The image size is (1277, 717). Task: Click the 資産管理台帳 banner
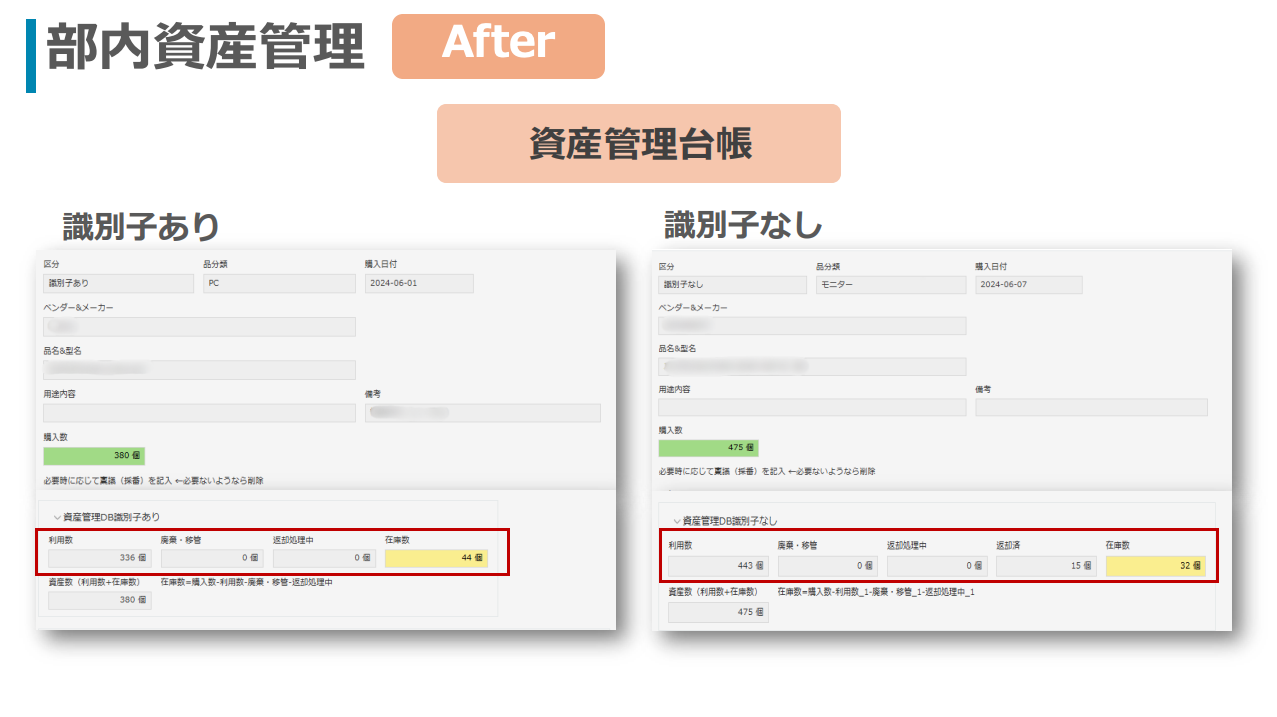[638, 144]
